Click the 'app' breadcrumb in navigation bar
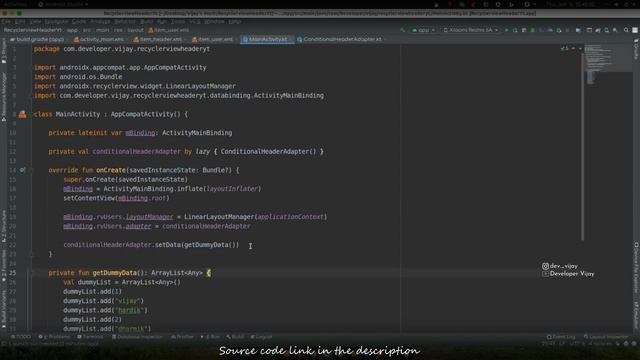Image resolution: width=640 pixels, height=360 pixels. (72, 30)
